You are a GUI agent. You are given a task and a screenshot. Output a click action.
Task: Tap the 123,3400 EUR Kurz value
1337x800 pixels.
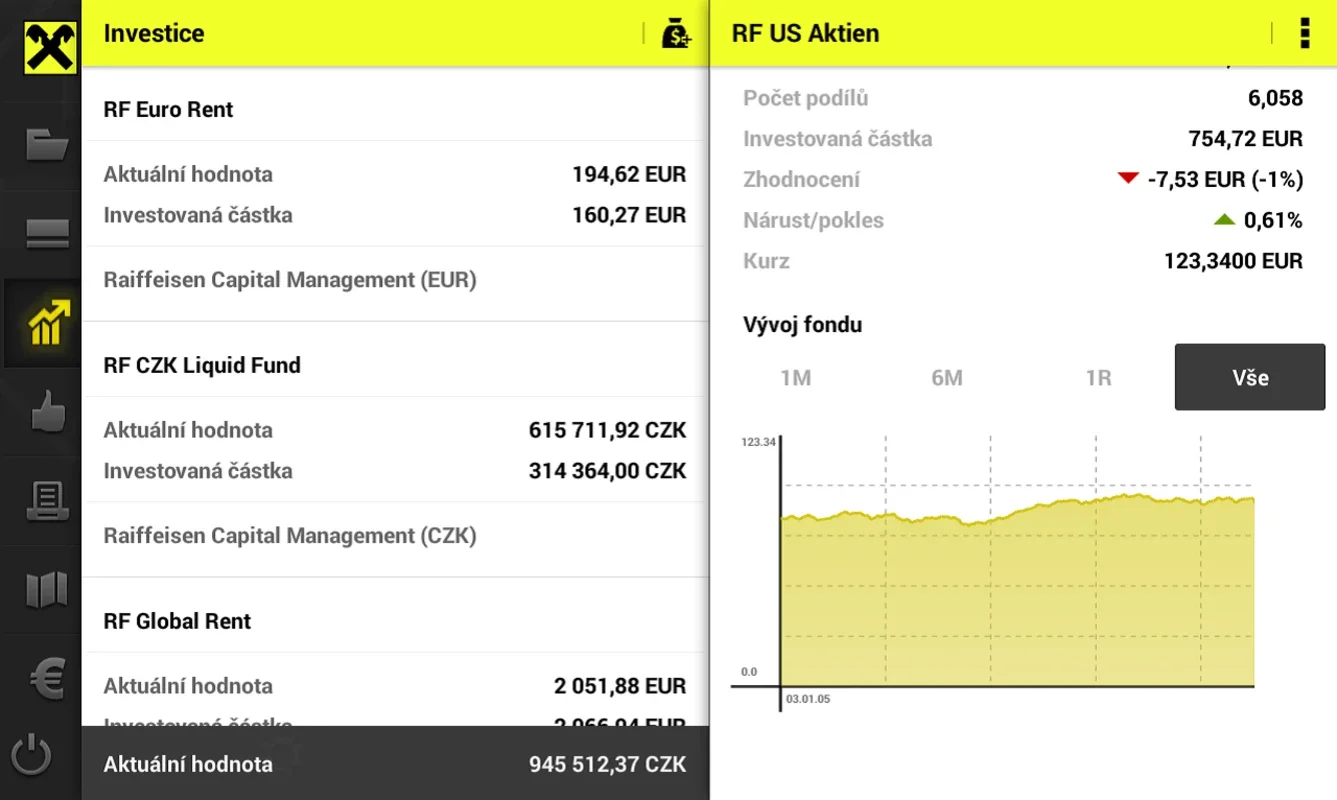click(x=1233, y=262)
